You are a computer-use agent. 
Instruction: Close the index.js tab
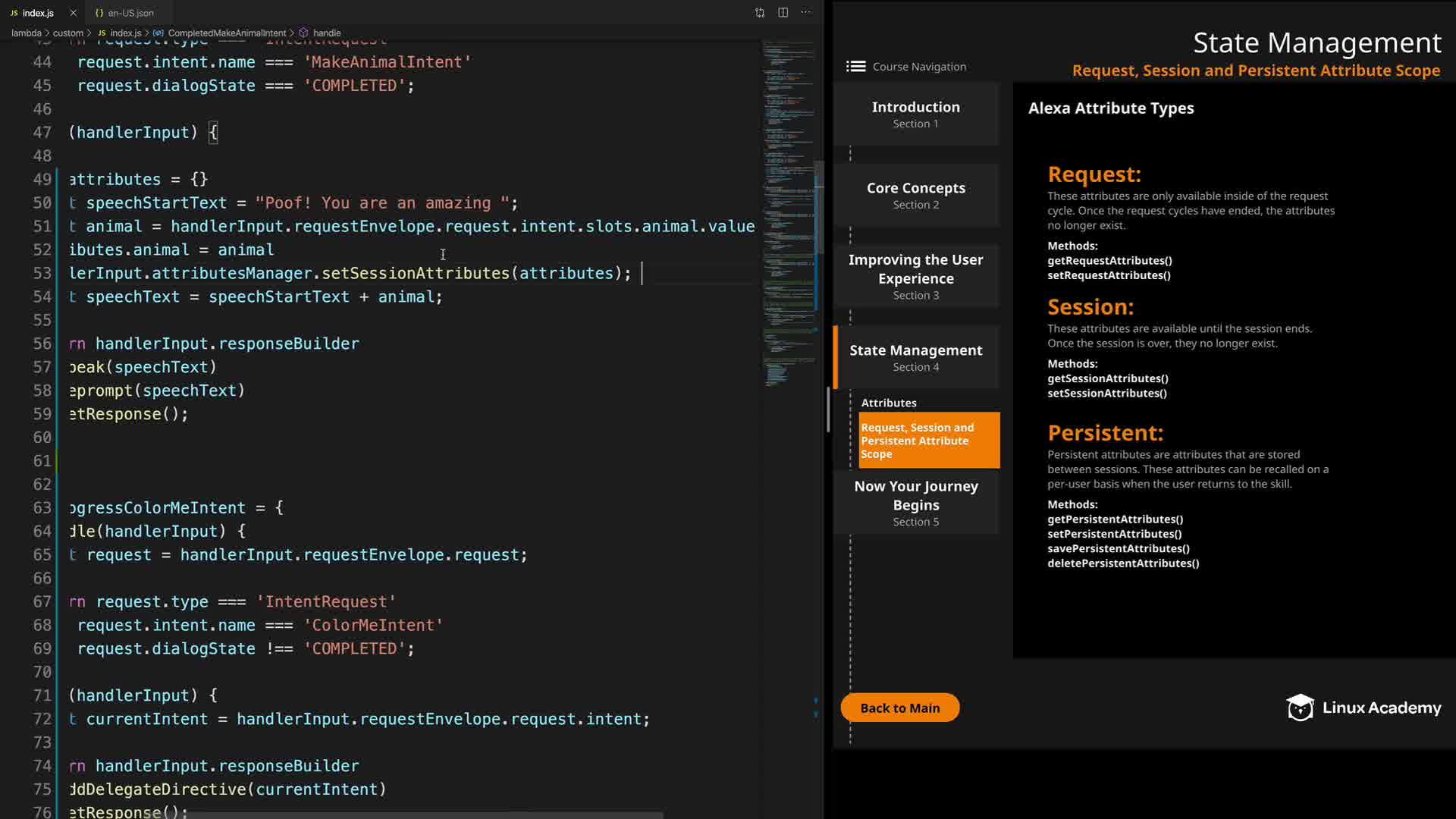point(73,13)
